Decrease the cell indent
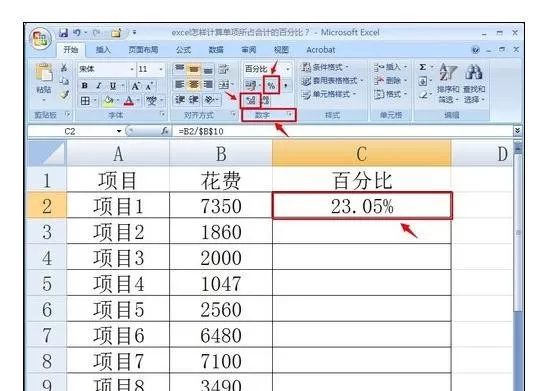The height and width of the screenshot is (391, 545). click(x=180, y=100)
